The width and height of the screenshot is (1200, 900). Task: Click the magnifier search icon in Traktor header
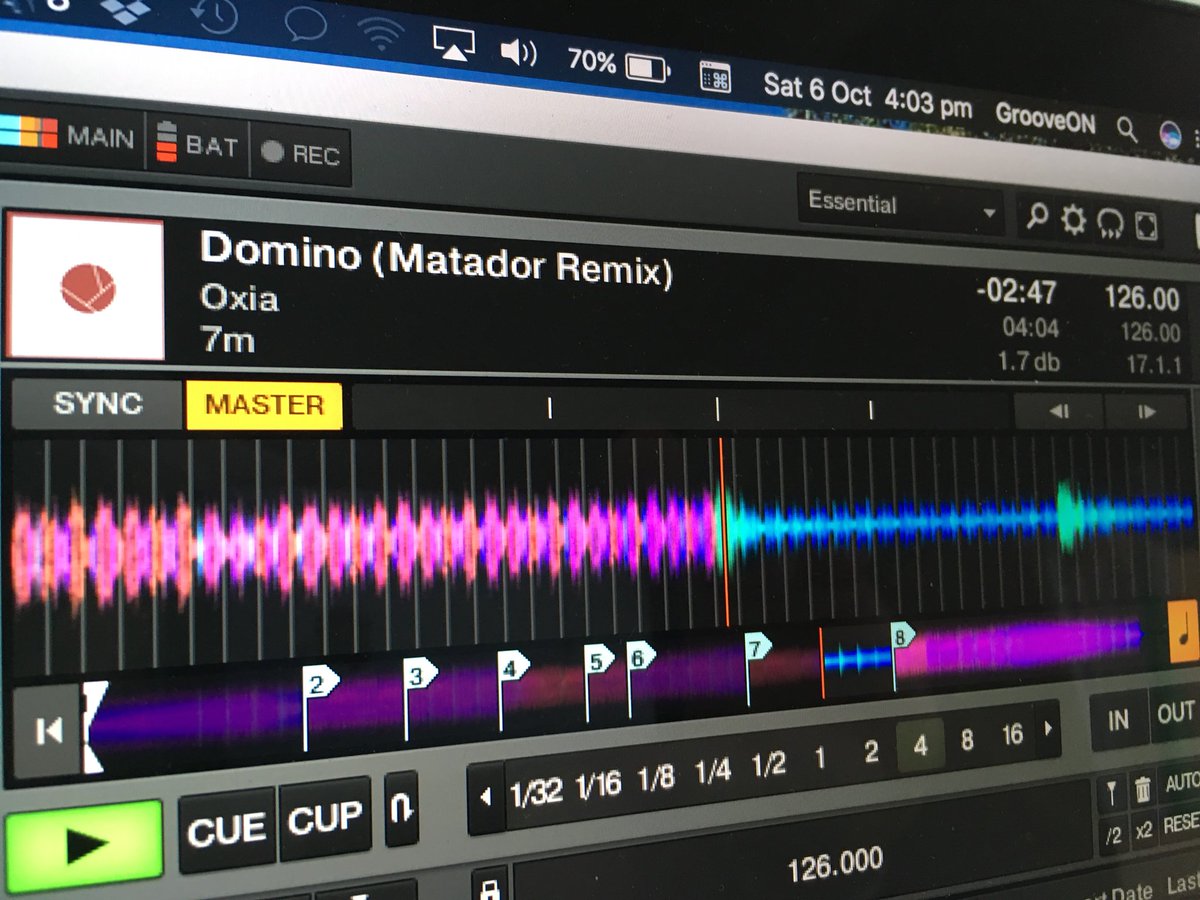[x=1038, y=217]
